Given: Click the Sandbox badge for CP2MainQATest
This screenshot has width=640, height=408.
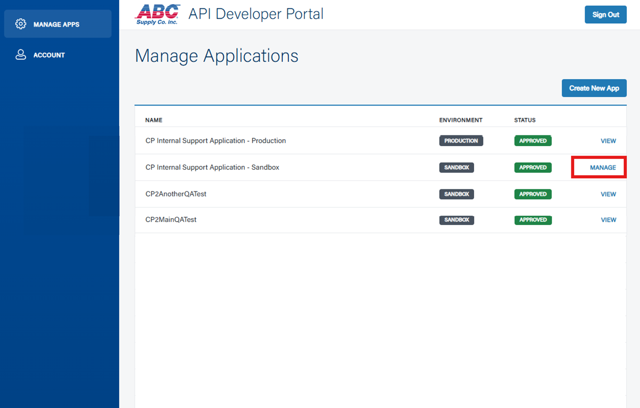Looking at the screenshot, I should pyautogui.click(x=456, y=220).
